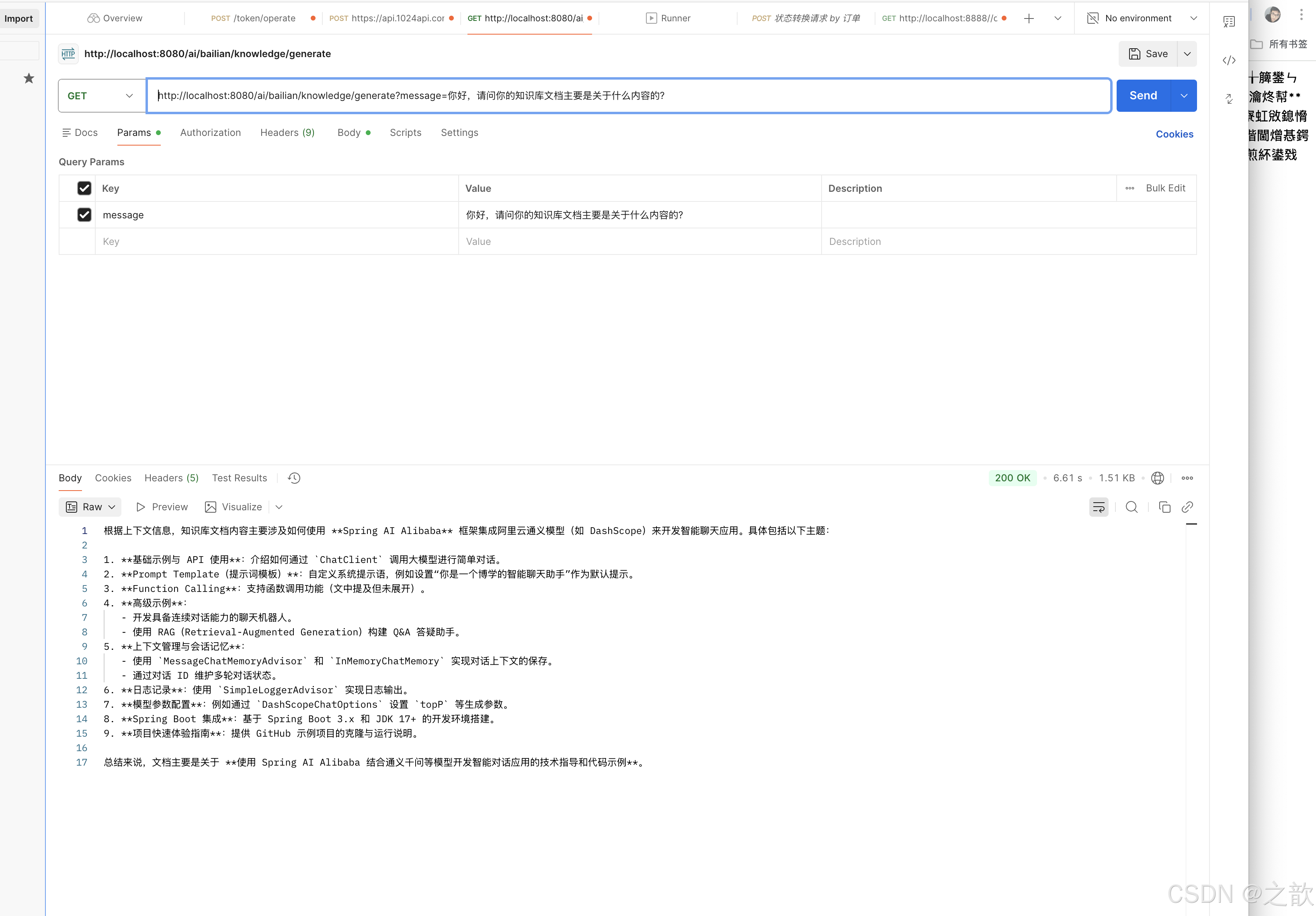Toggle the select-all params header checkbox
Screen dimensions: 1316x916
click(x=84, y=188)
